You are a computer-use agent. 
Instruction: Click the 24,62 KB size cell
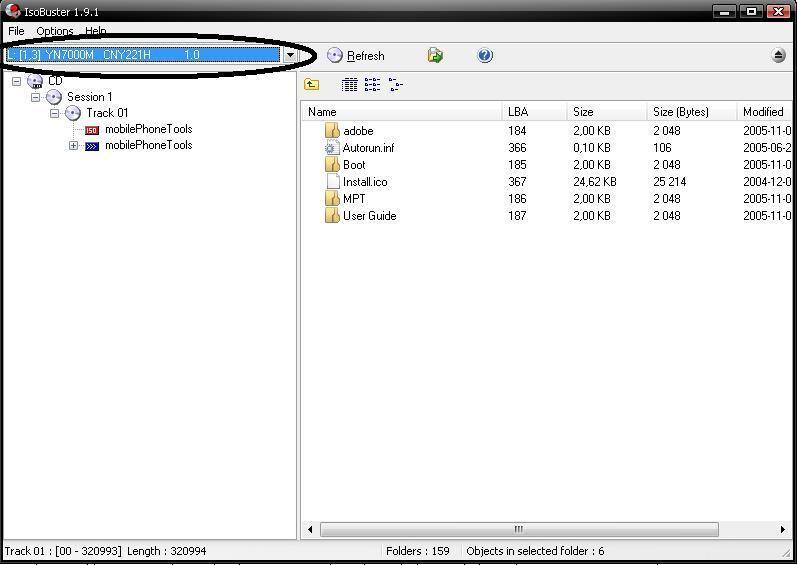point(595,182)
